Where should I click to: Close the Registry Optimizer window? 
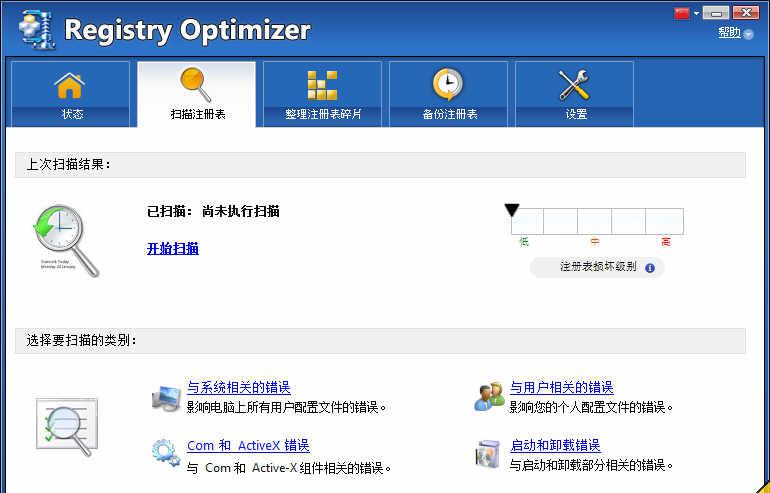(x=746, y=13)
